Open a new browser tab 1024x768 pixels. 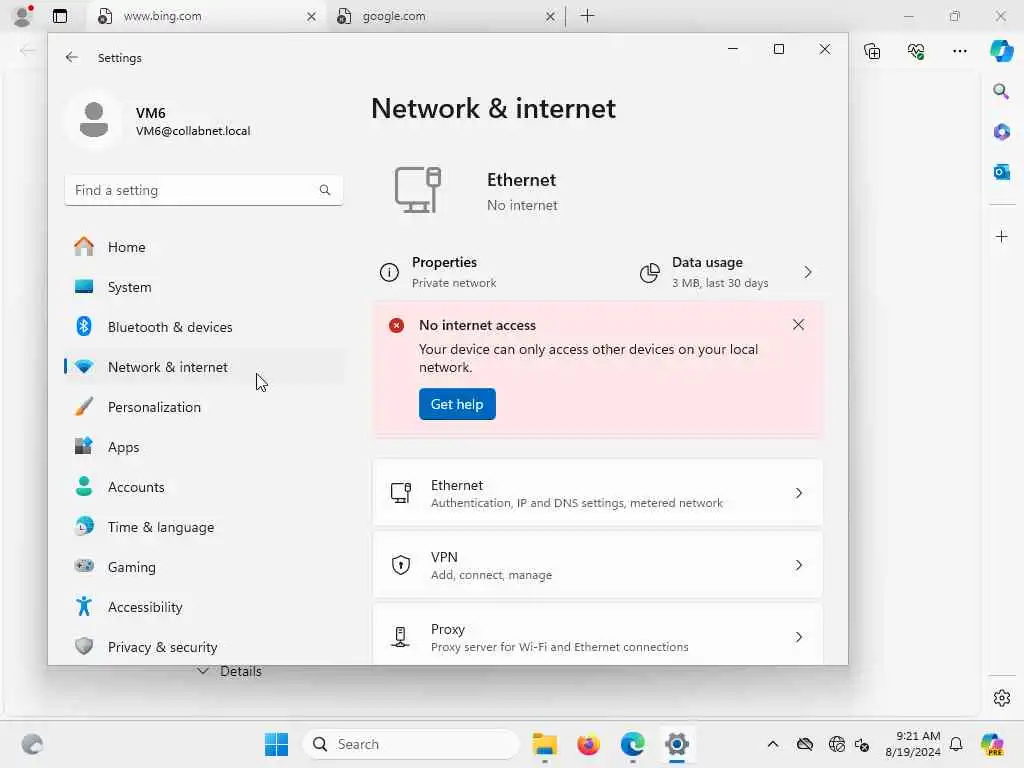[x=587, y=16]
